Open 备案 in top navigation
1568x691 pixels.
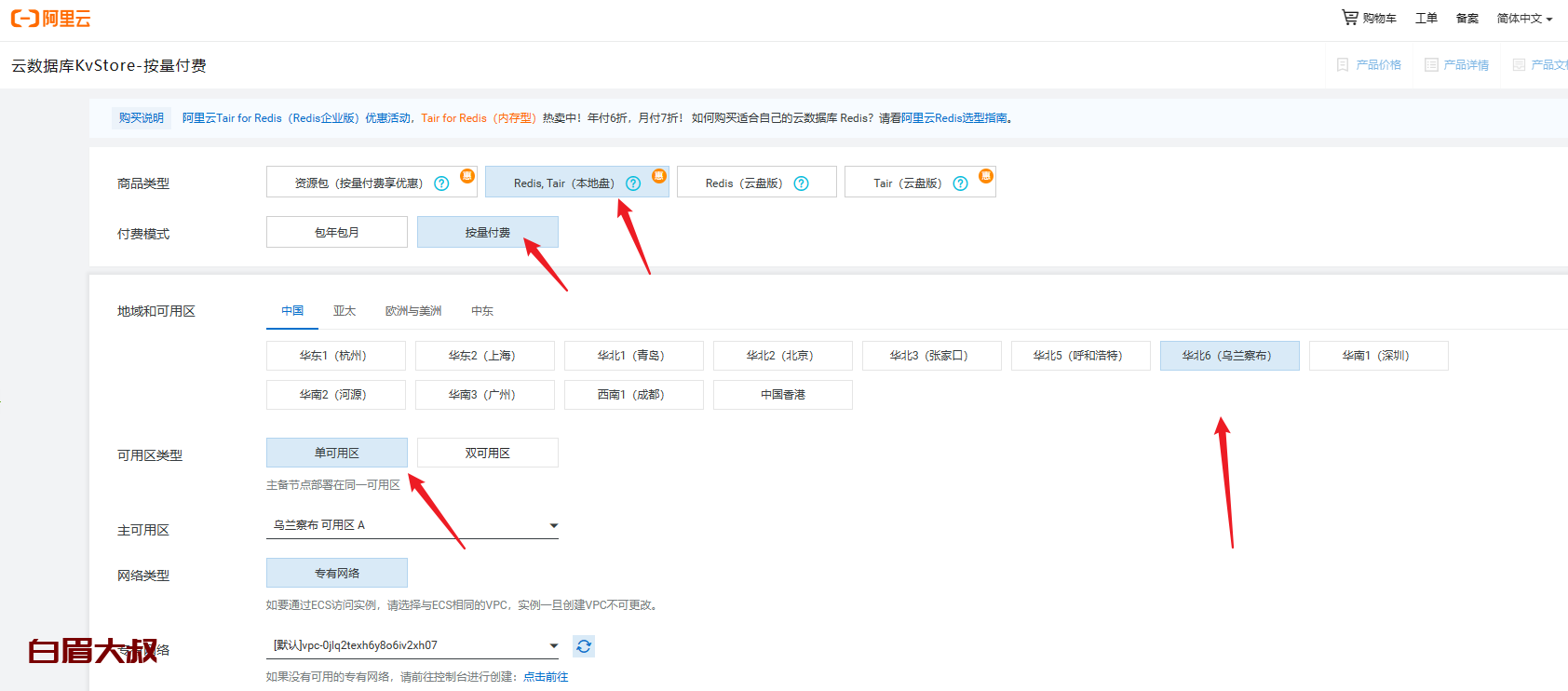pyautogui.click(x=1467, y=19)
